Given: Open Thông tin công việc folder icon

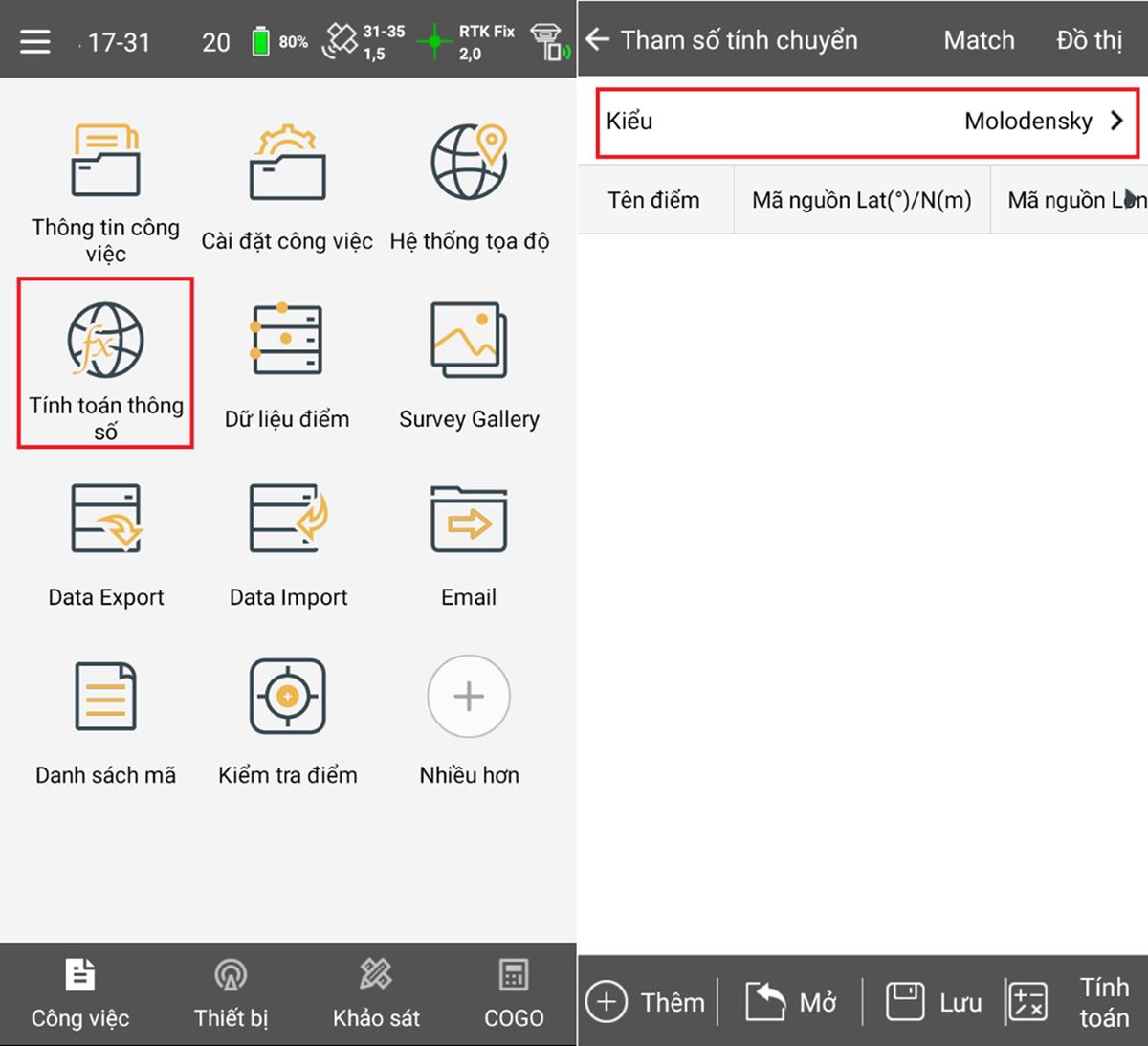Looking at the screenshot, I should 105,161.
